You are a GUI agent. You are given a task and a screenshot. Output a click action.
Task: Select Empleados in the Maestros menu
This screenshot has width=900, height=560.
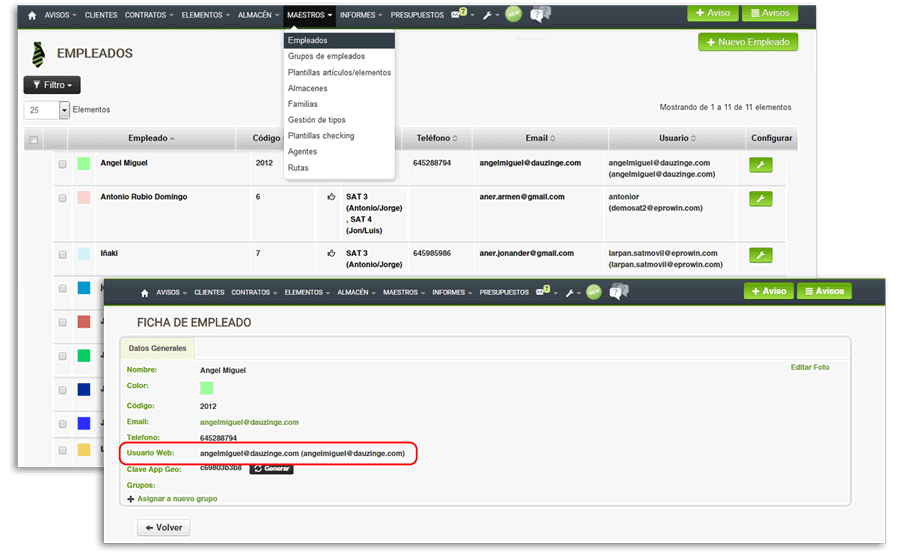pos(339,41)
